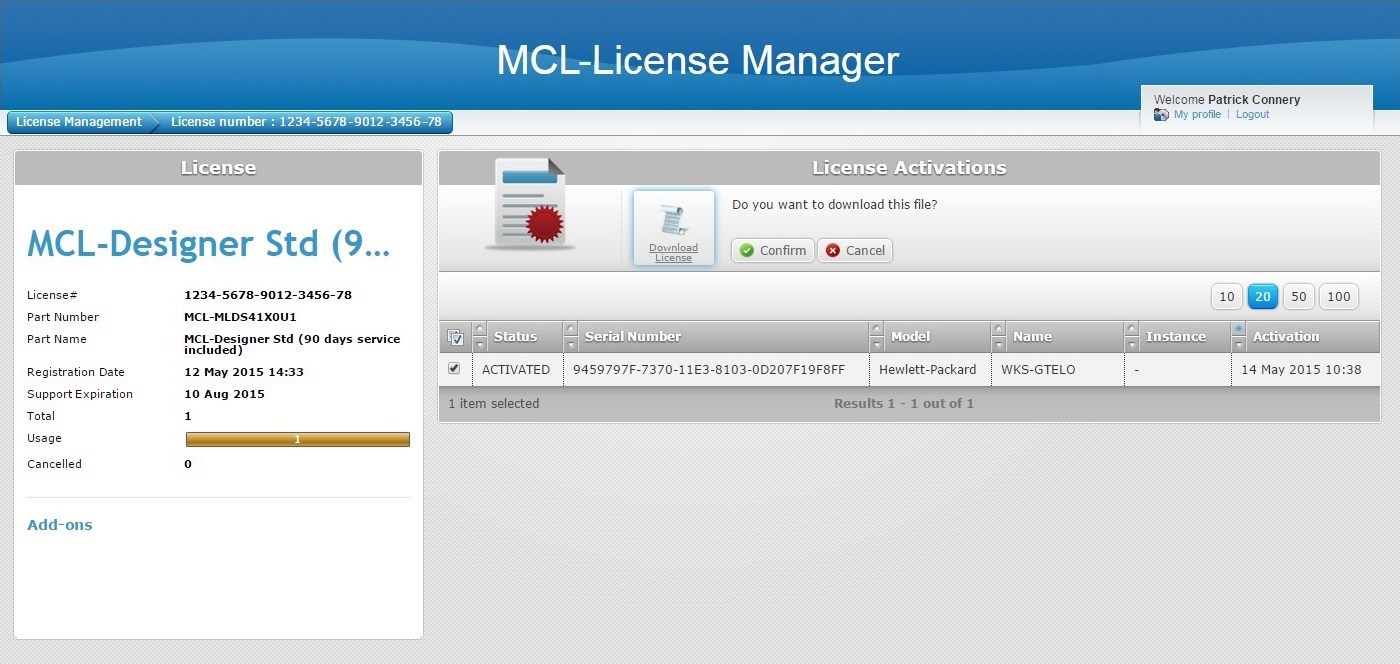The image size is (1400, 664).
Task: Toggle the select-all checkbox in table header
Action: pyautogui.click(x=455, y=337)
